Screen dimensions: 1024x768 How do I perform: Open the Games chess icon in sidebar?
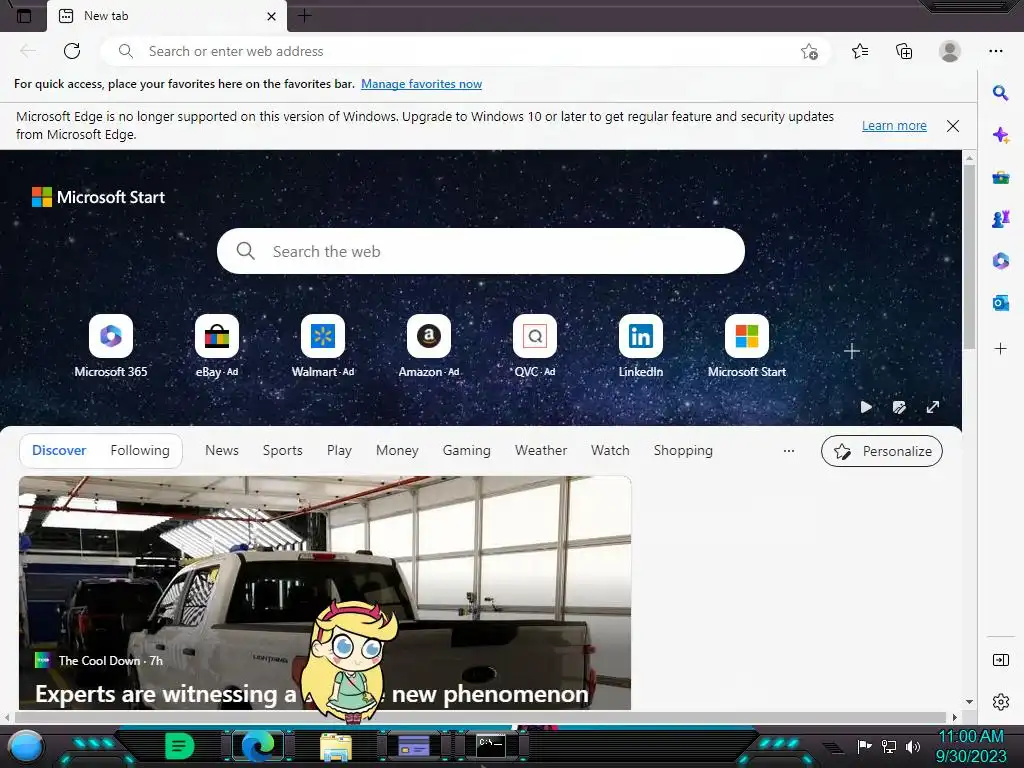click(x=1000, y=219)
